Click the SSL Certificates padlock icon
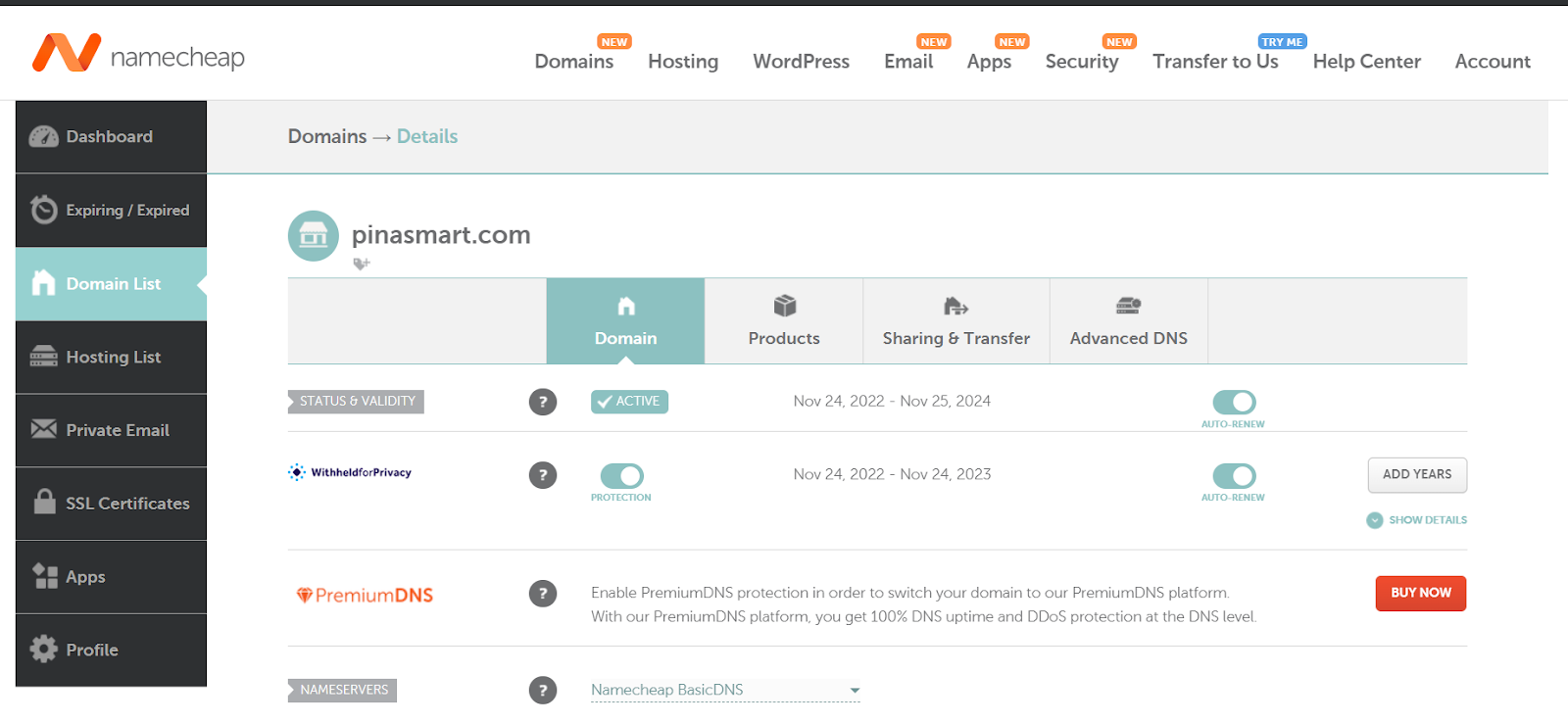 coord(44,502)
